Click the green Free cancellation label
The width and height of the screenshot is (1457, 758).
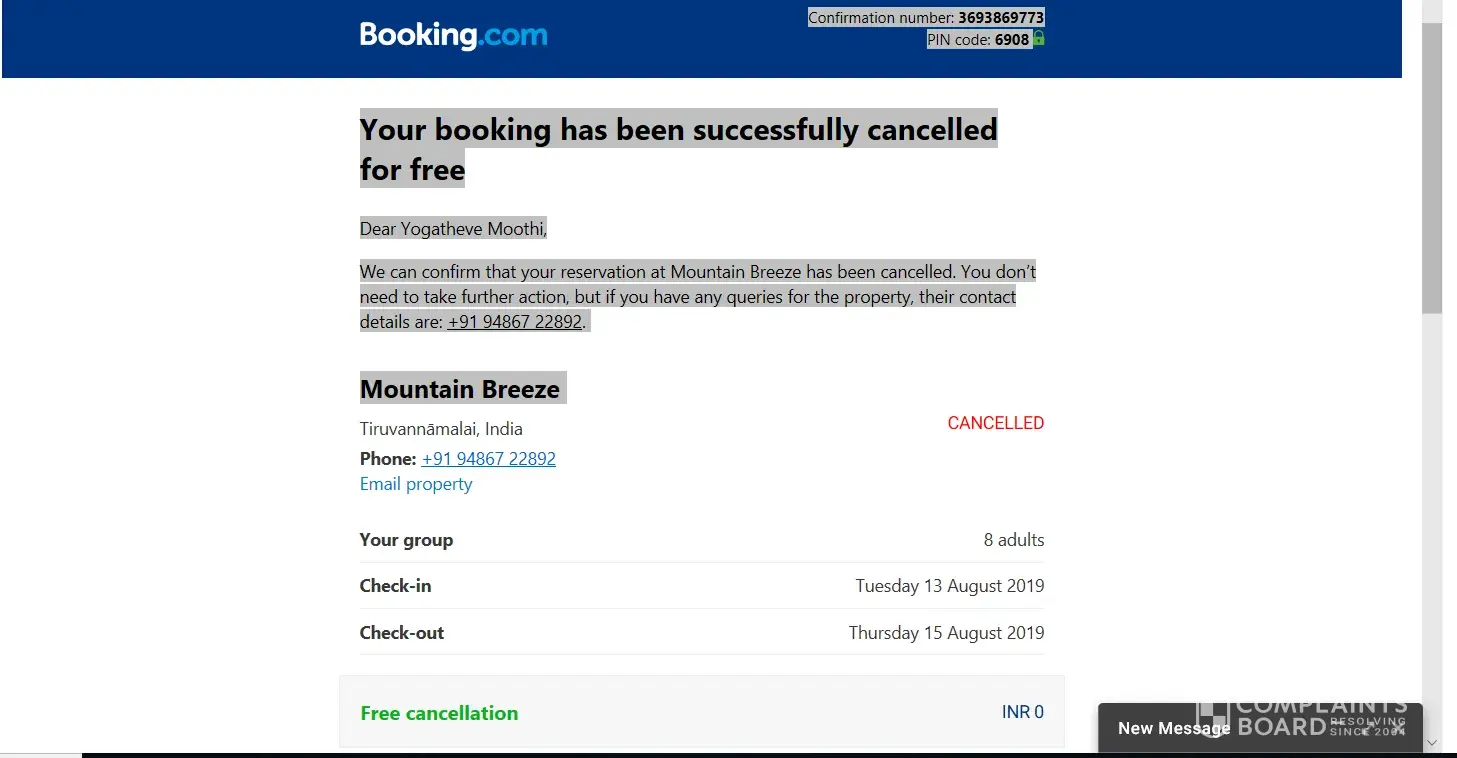coord(439,713)
